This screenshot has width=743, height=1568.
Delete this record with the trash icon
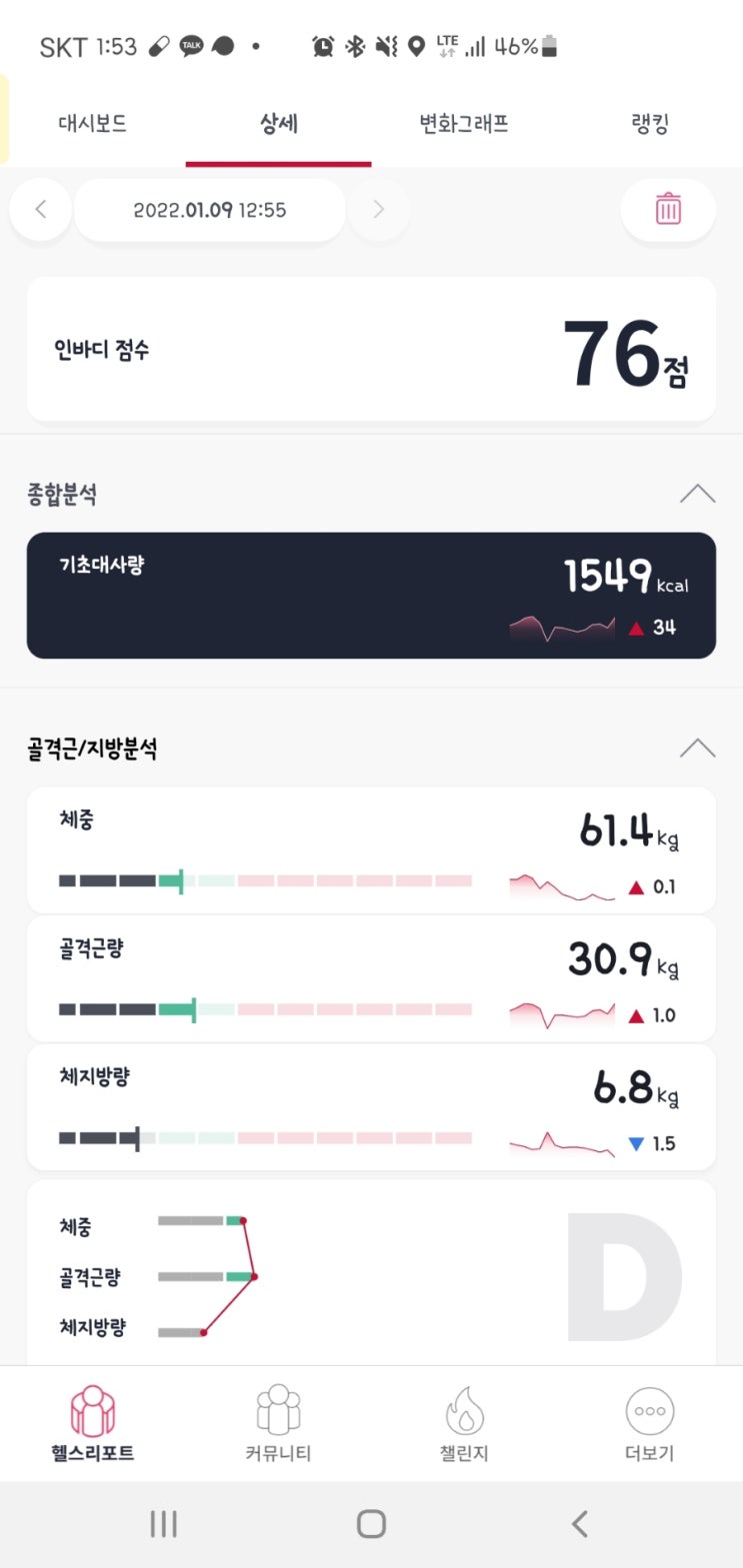pyautogui.click(x=668, y=210)
